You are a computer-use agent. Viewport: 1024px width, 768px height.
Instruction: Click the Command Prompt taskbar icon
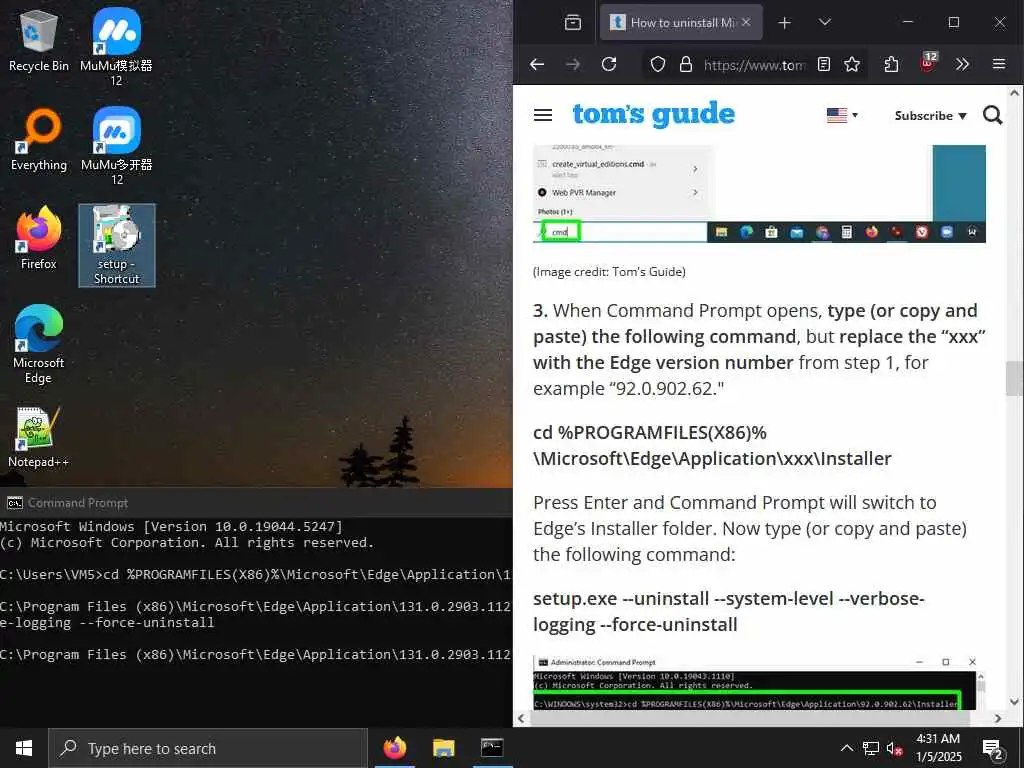[x=492, y=748]
